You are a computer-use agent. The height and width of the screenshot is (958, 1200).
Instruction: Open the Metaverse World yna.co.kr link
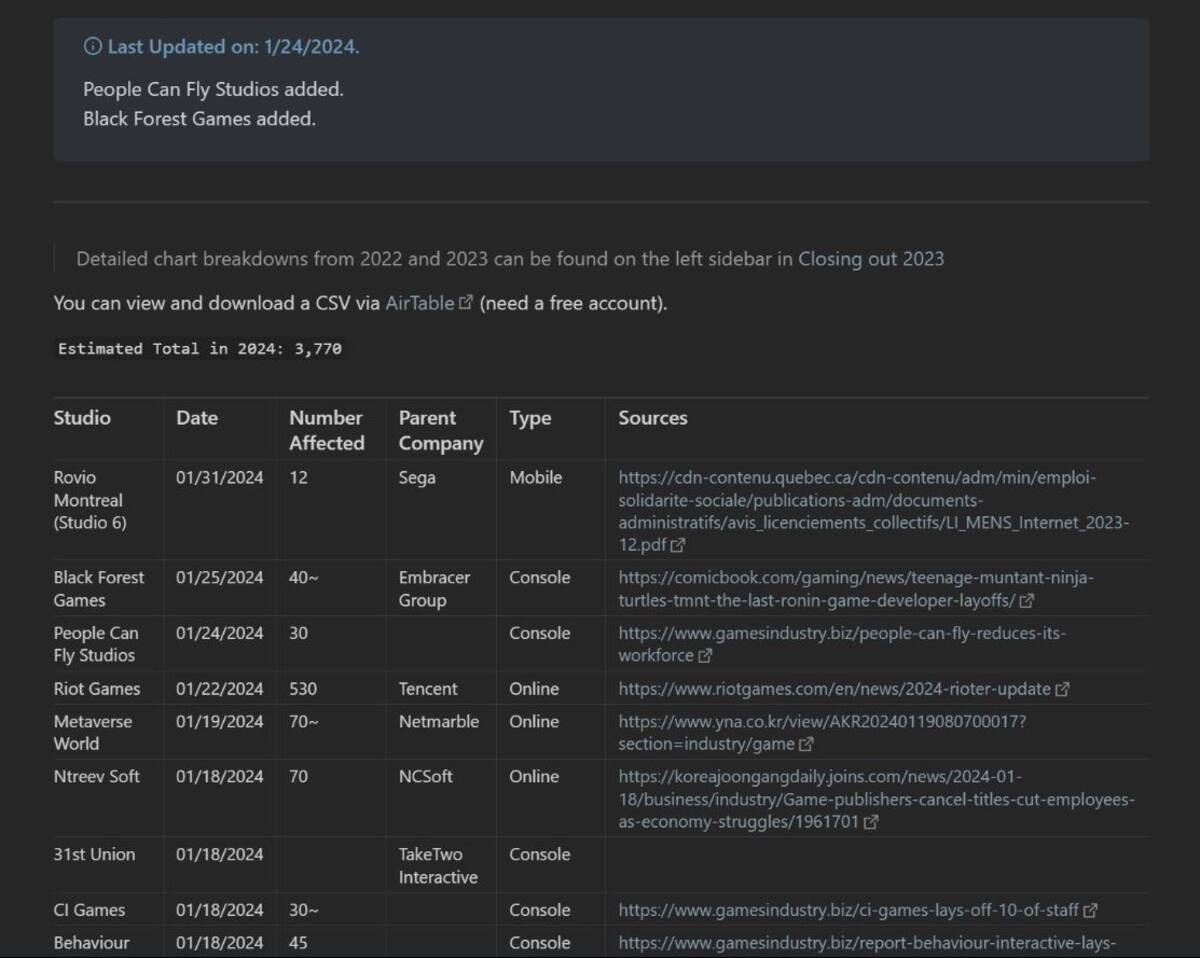(822, 733)
